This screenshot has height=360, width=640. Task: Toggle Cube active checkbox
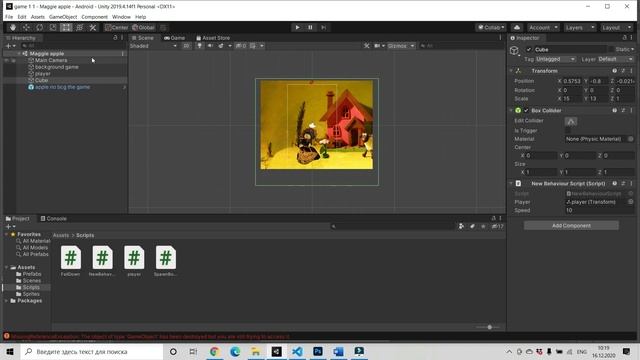click(x=529, y=49)
